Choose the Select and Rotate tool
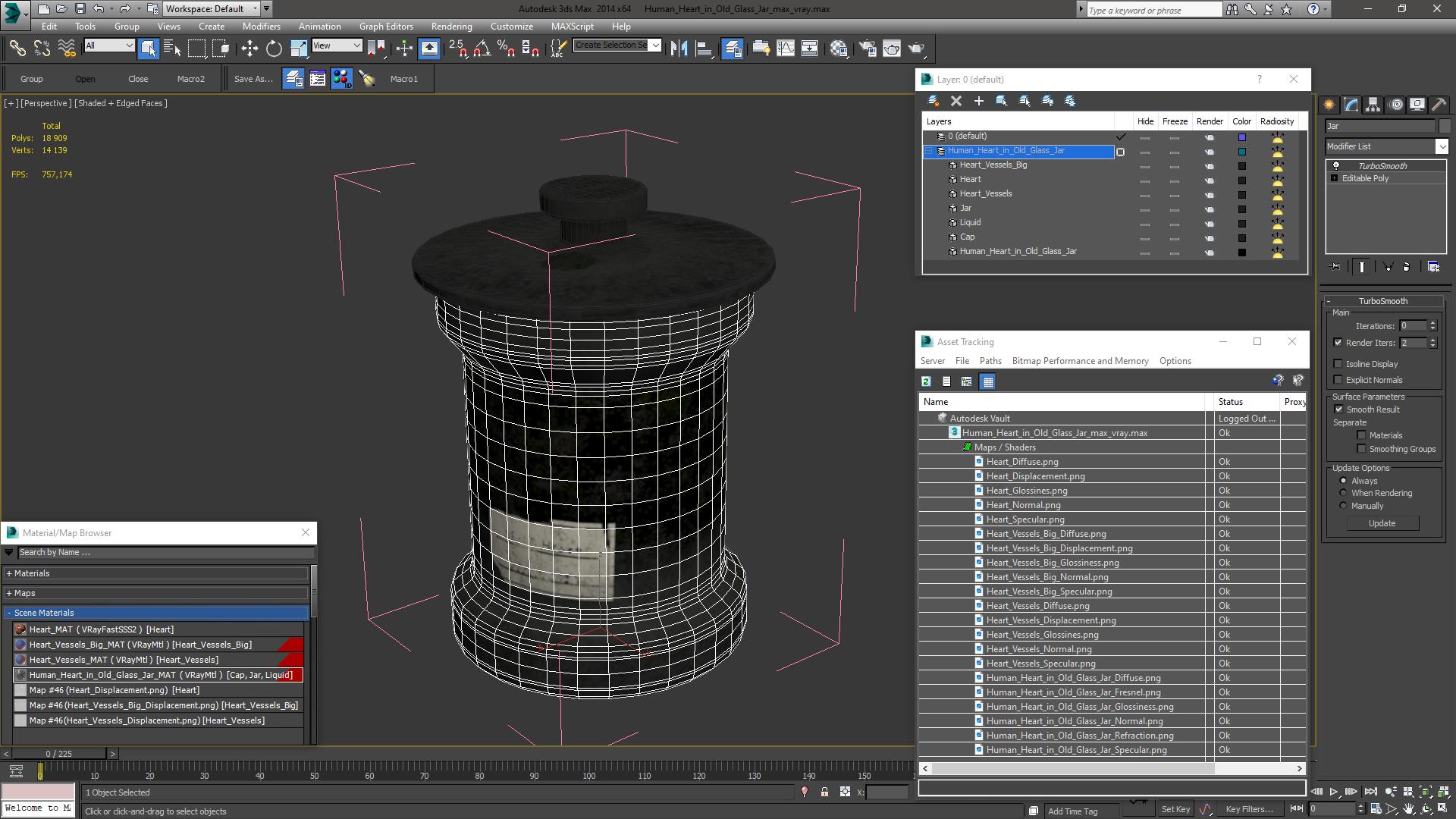1456x819 pixels. tap(274, 49)
